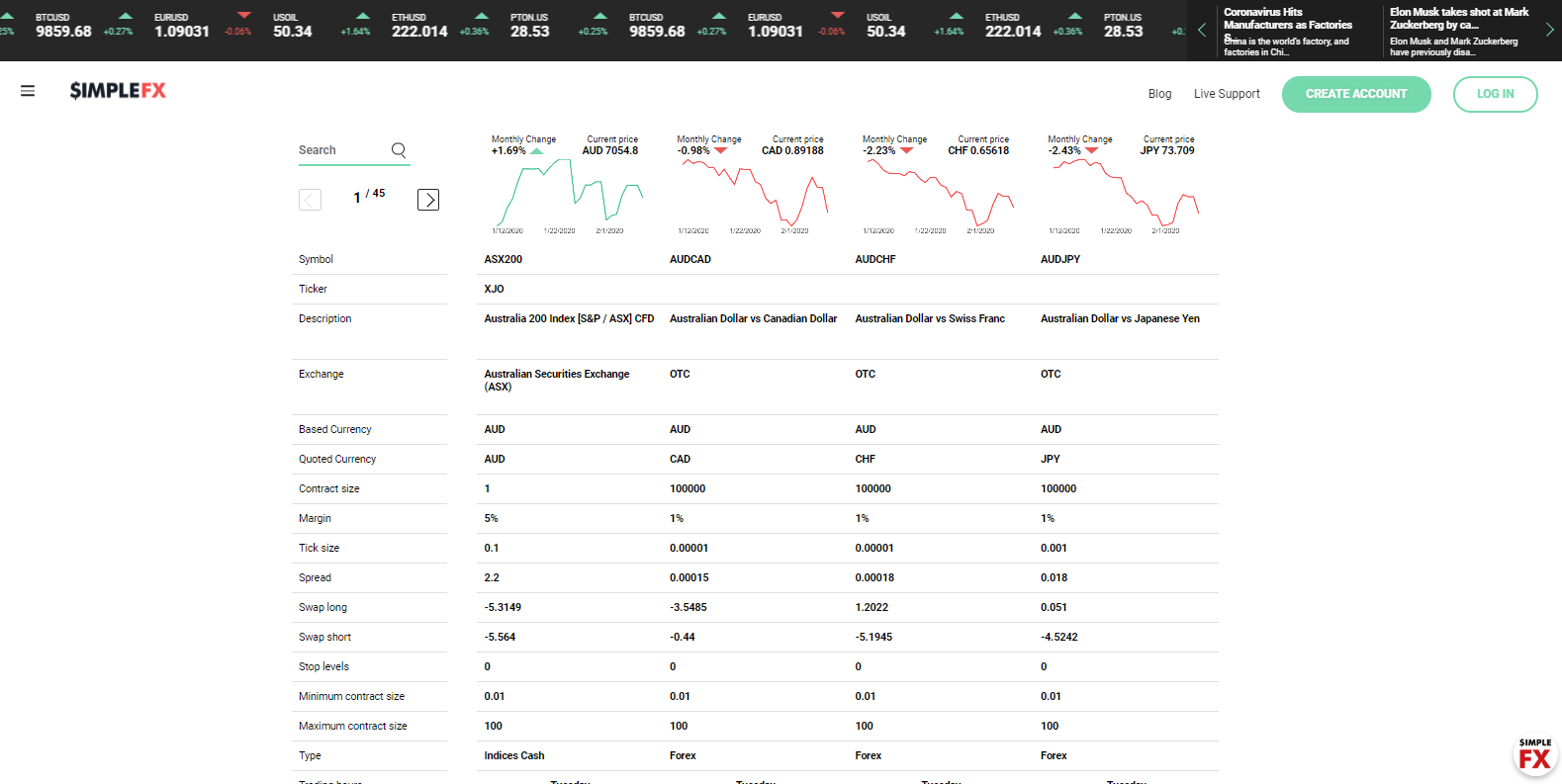Click the search magnifier icon
The width and height of the screenshot is (1562, 784).
(399, 150)
